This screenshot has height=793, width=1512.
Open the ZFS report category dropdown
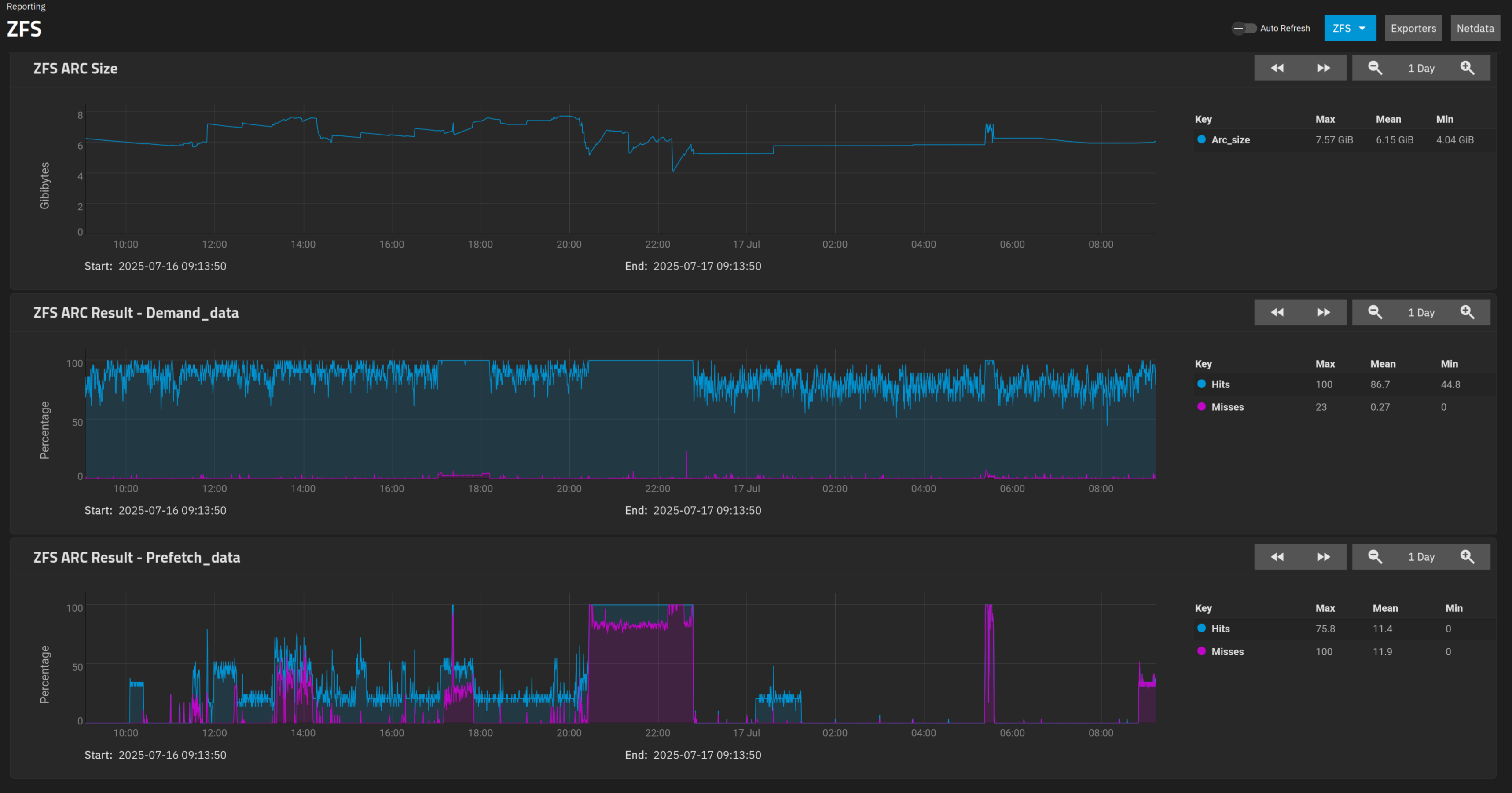pyautogui.click(x=1350, y=28)
